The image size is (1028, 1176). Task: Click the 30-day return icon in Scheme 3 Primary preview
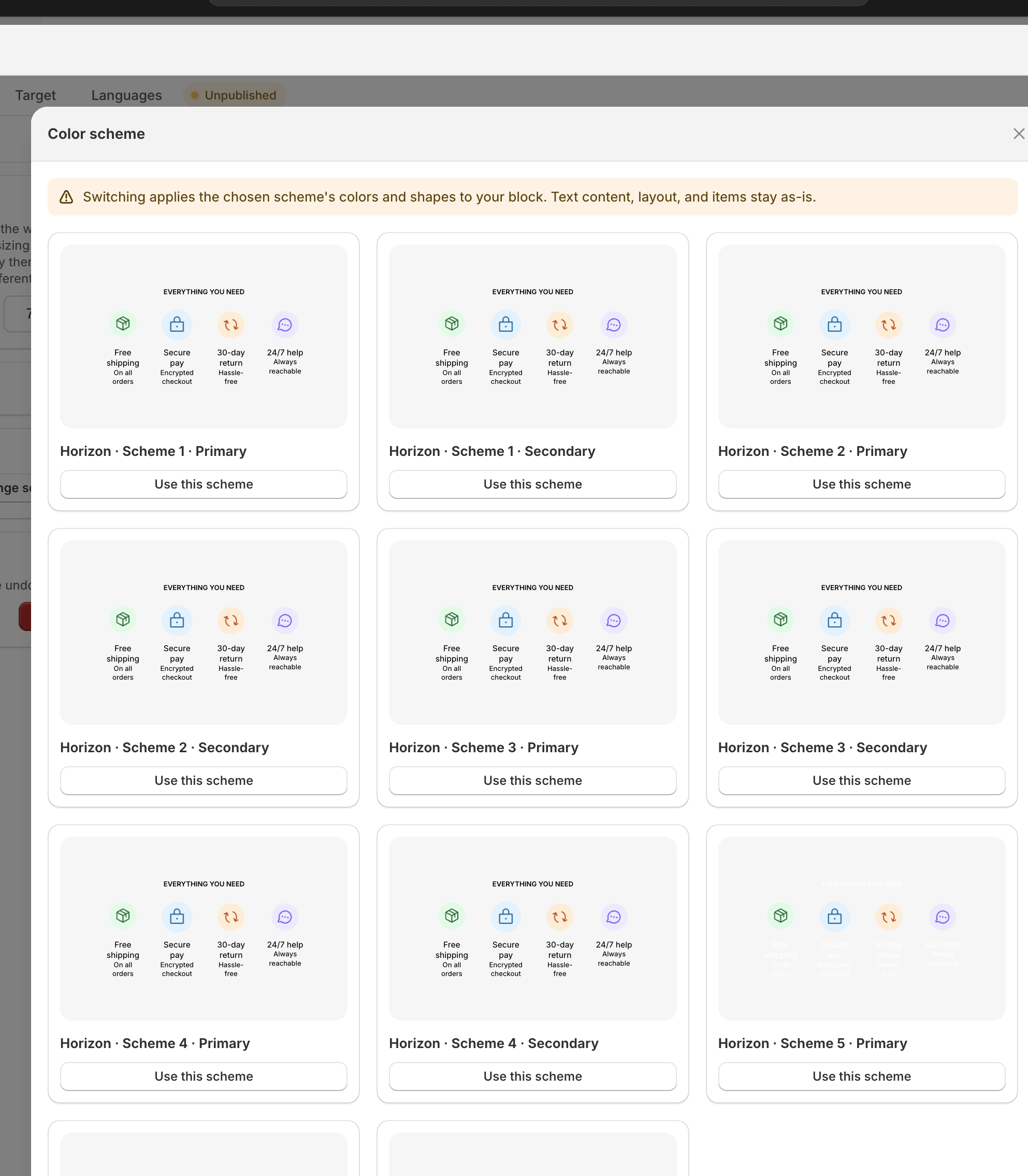[x=559, y=621]
